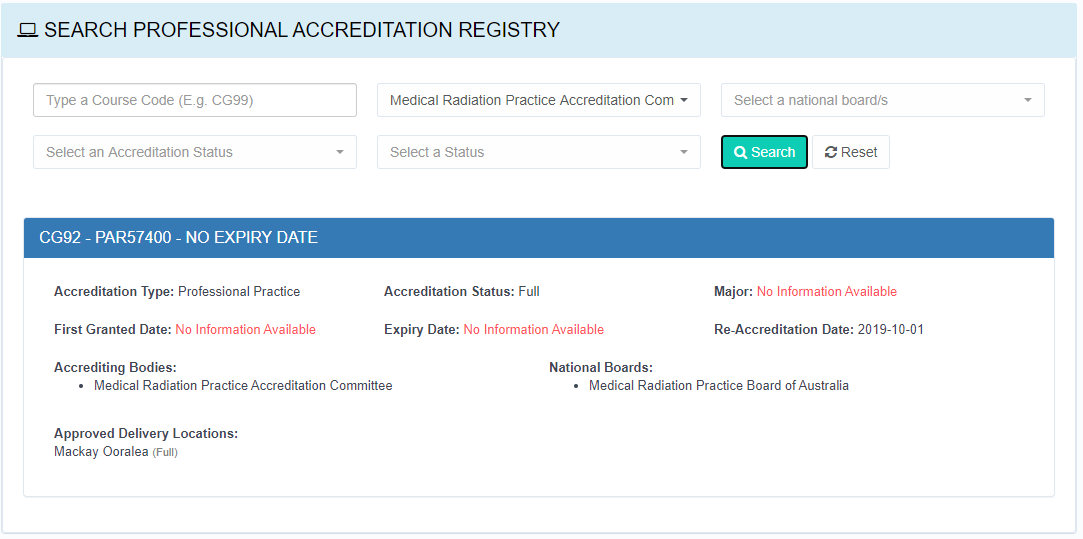The image size is (1083, 539).
Task: Click the refresh arrows icon beside Reset
Action: pos(830,153)
